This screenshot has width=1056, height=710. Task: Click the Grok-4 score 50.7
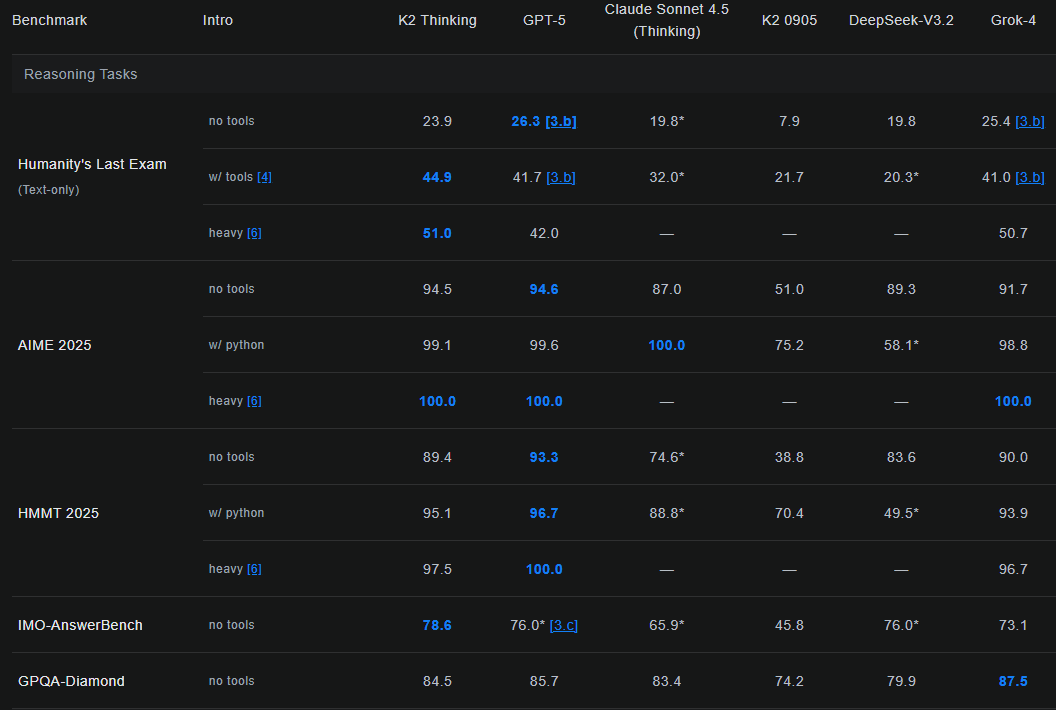(1013, 233)
